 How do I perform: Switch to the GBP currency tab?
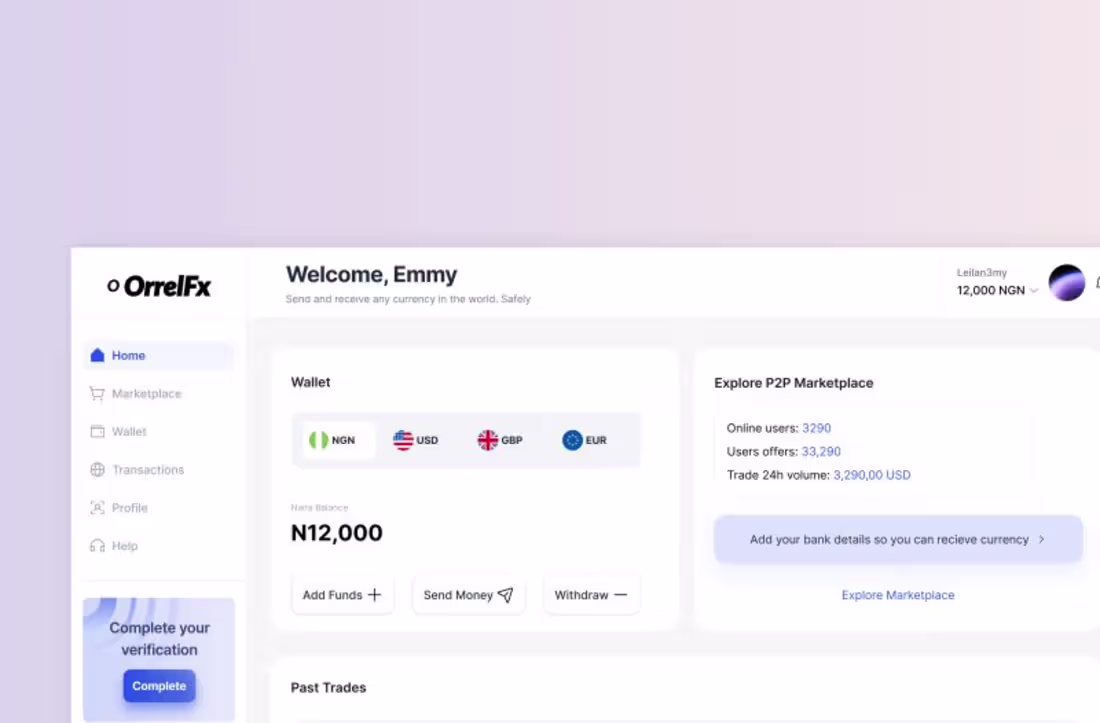coord(500,440)
